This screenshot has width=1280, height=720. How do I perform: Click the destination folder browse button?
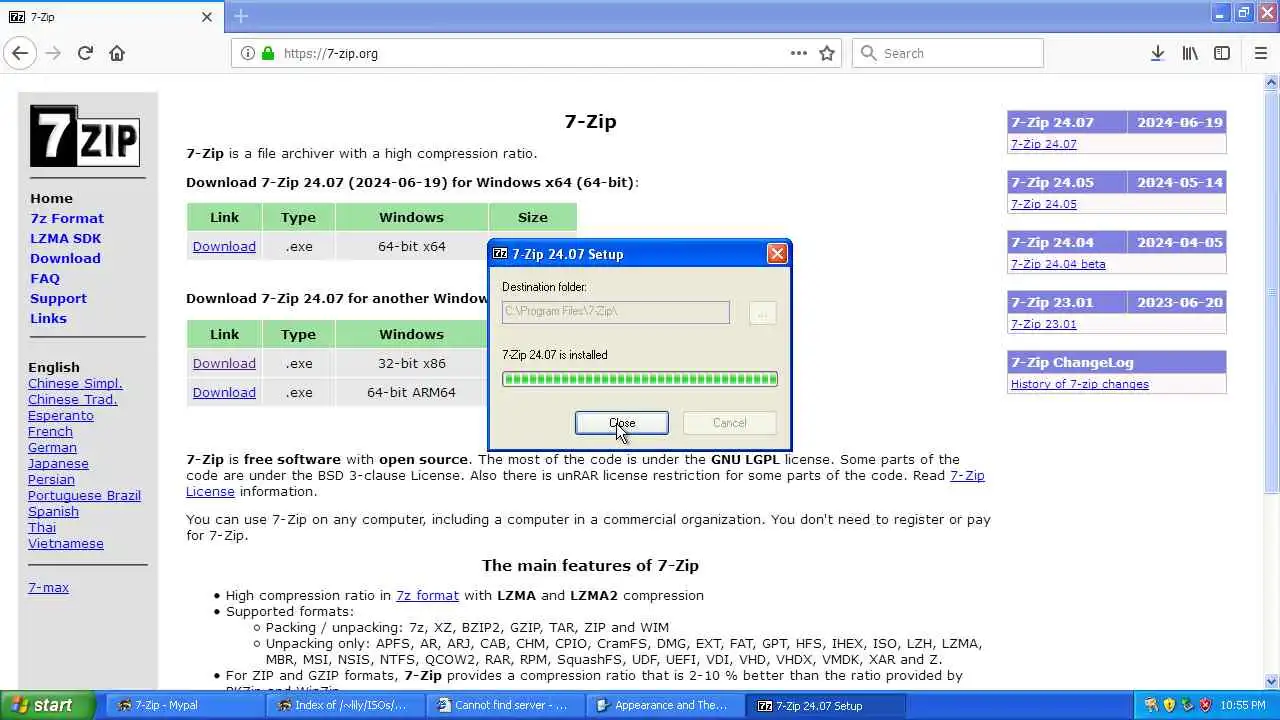tap(762, 313)
